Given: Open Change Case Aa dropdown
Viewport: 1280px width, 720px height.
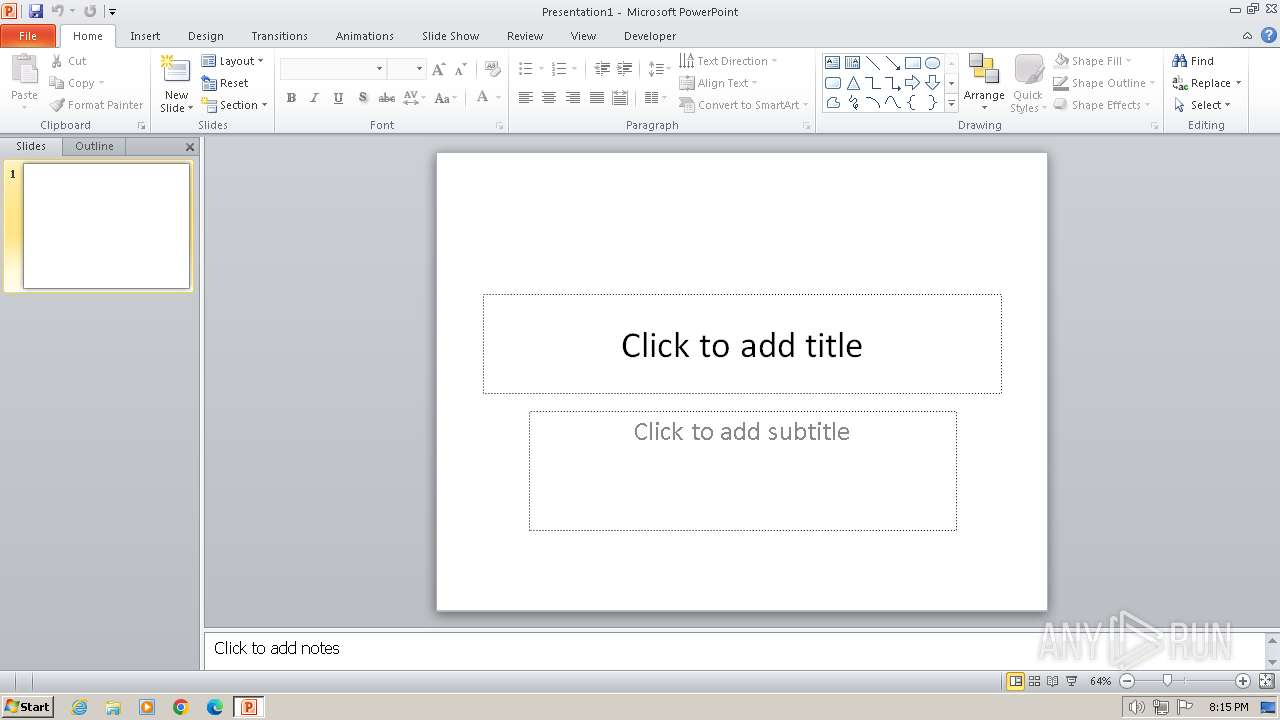Looking at the screenshot, I should [x=446, y=98].
